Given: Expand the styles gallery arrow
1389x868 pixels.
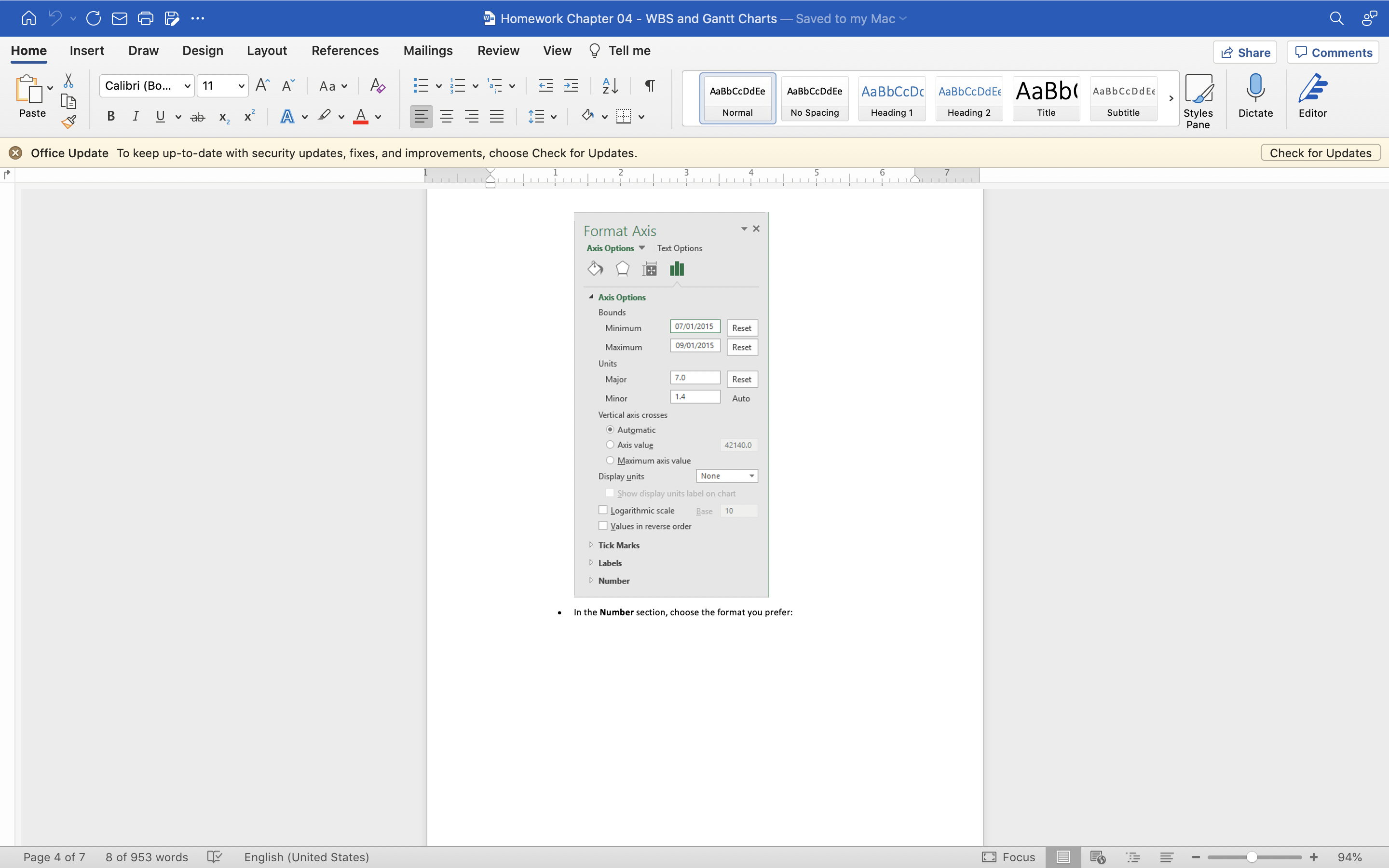Looking at the screenshot, I should pyautogui.click(x=1171, y=98).
